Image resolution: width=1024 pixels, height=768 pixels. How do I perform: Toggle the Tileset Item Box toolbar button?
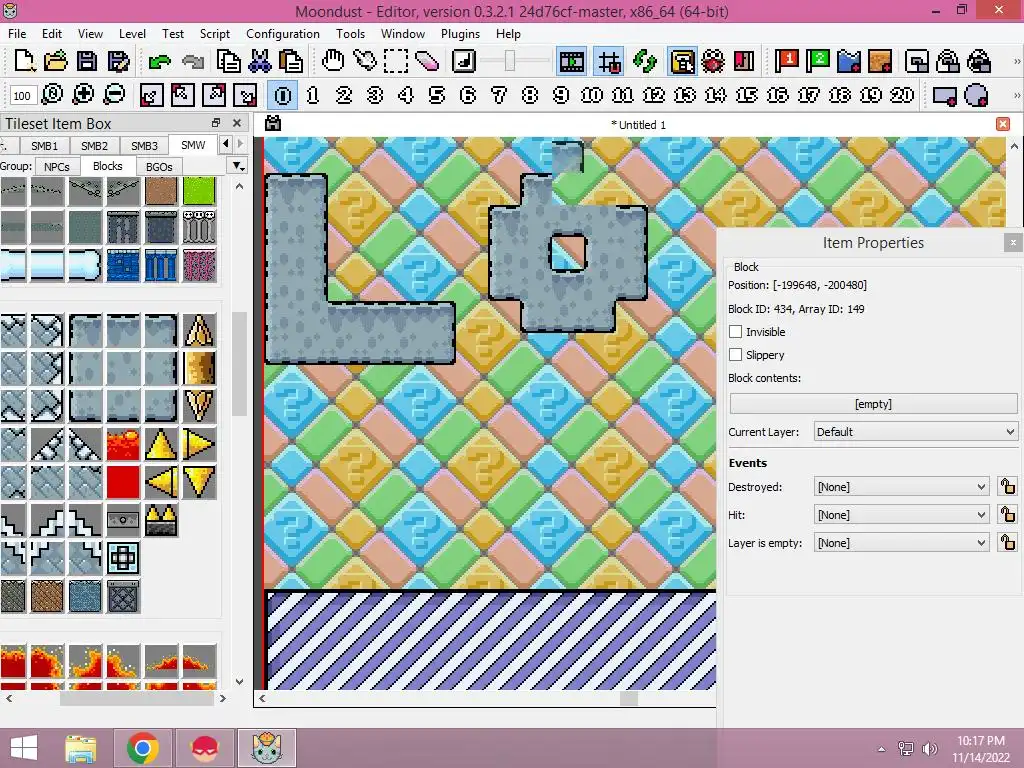coord(682,61)
